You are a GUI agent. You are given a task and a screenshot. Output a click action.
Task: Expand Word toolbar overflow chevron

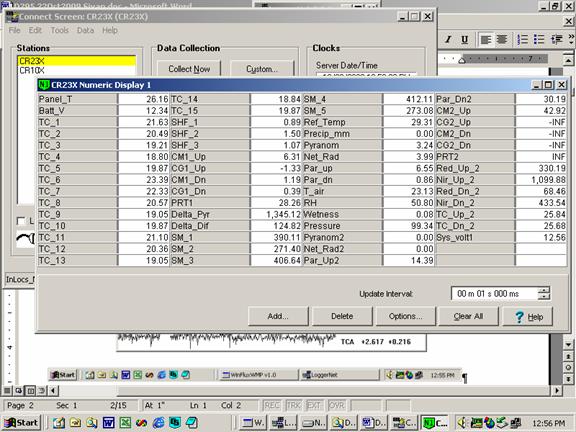pos(571,39)
